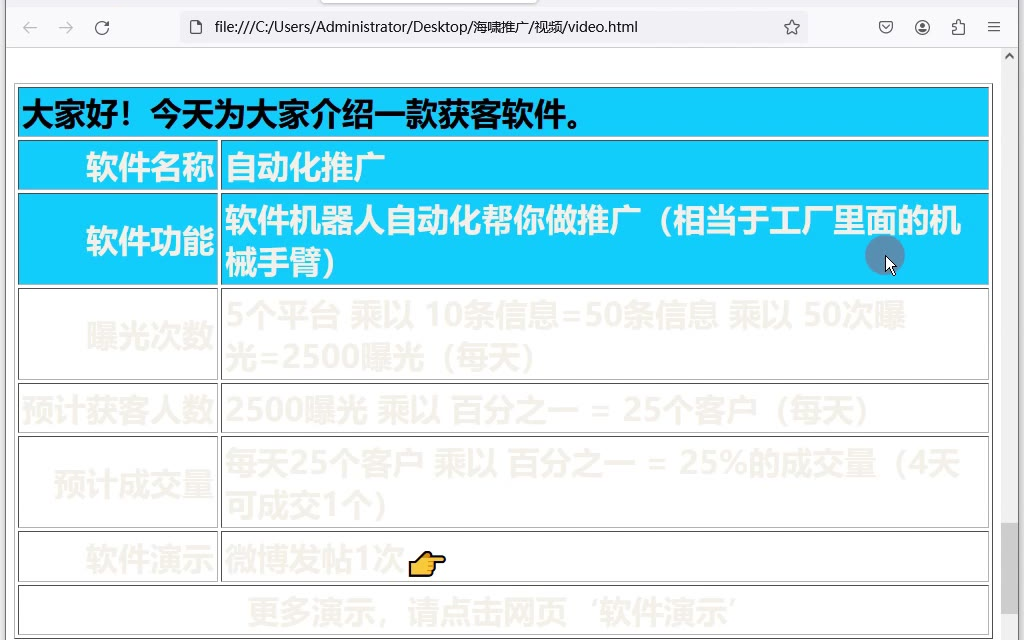The image size is (1024, 640).
Task: Open the Firefox account icon
Action: pos(922,27)
